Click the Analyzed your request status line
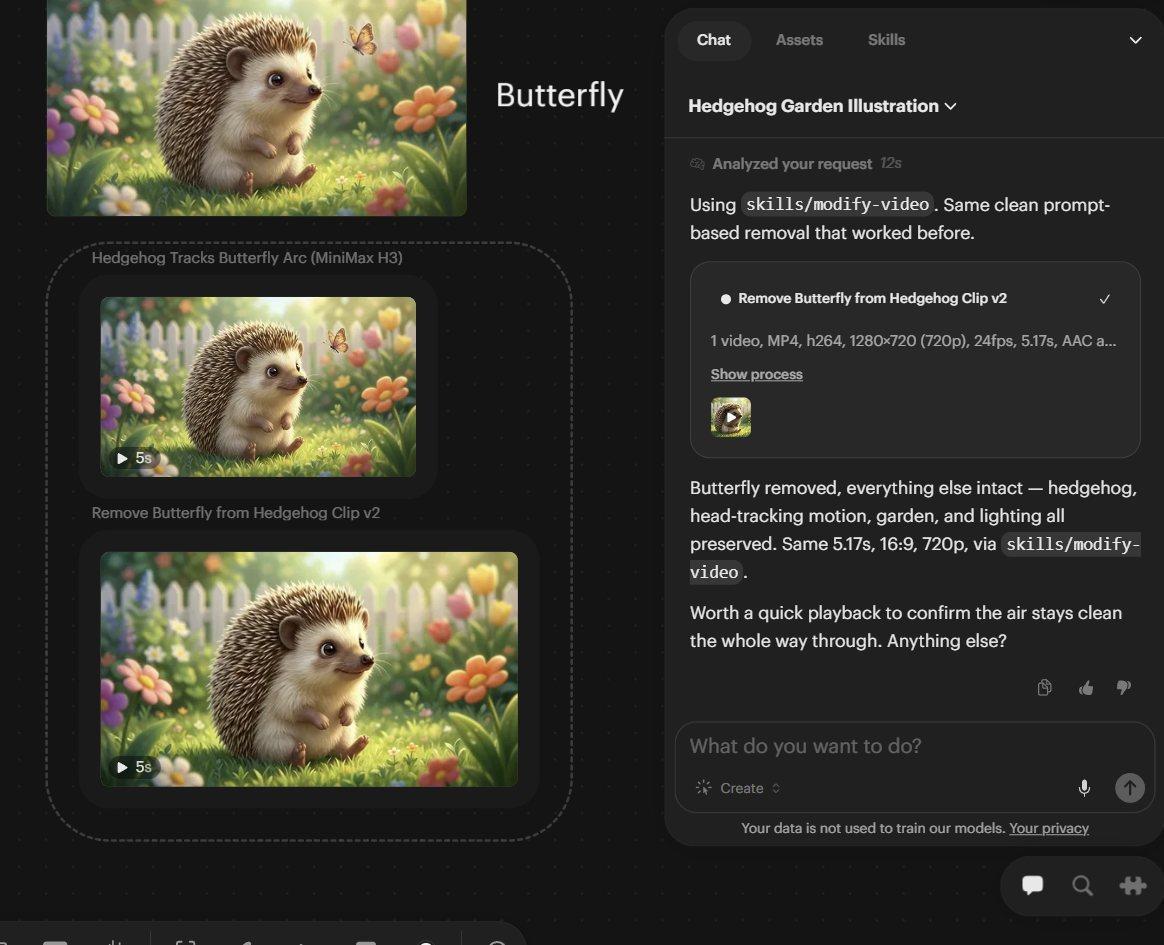 click(795, 163)
